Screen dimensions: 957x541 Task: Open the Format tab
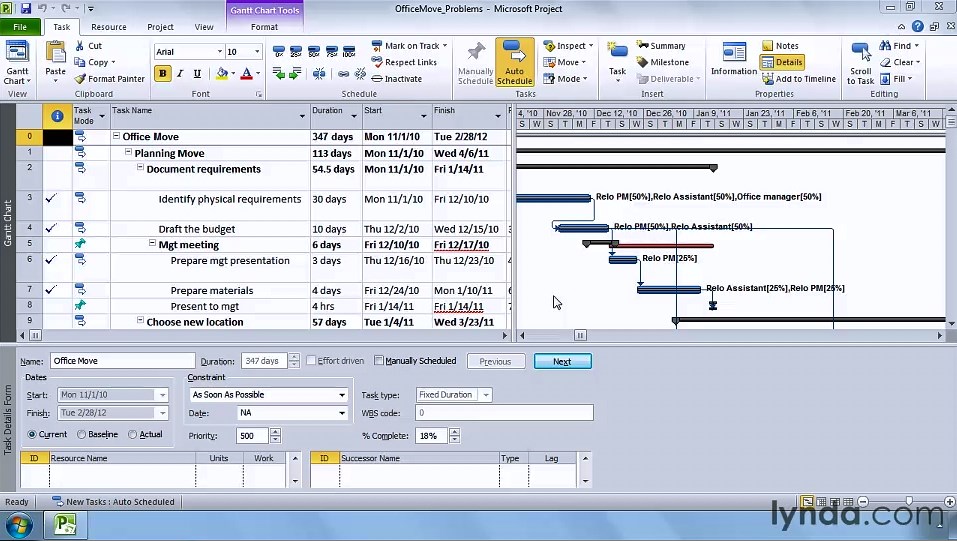click(x=264, y=27)
